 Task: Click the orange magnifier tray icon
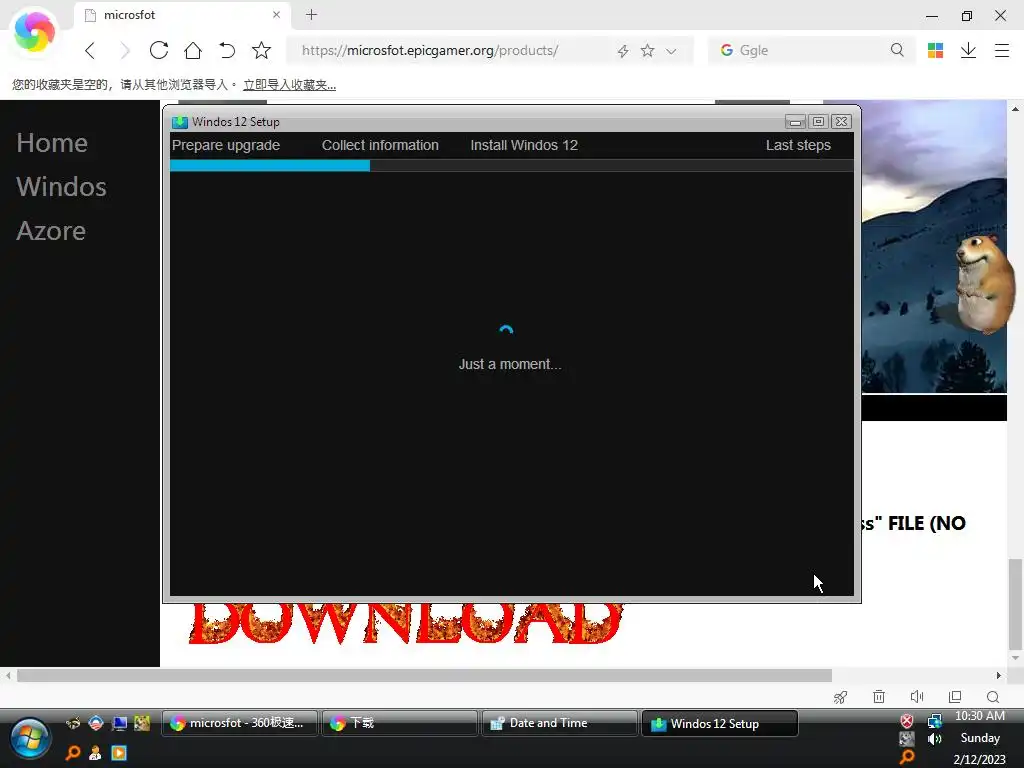pos(907,757)
